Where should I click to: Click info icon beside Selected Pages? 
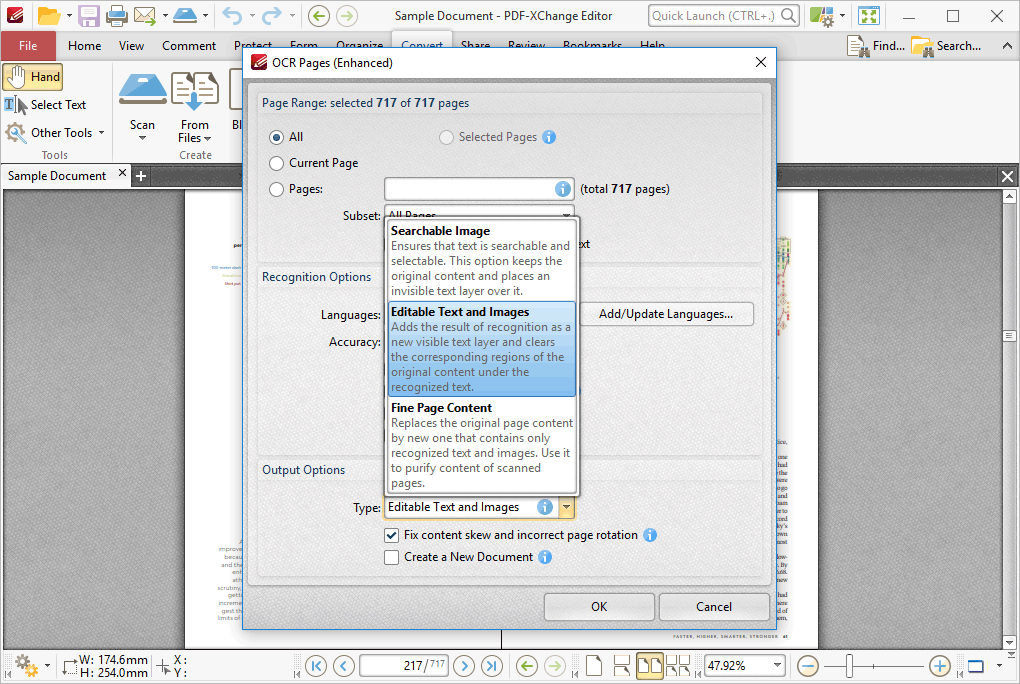coord(549,137)
